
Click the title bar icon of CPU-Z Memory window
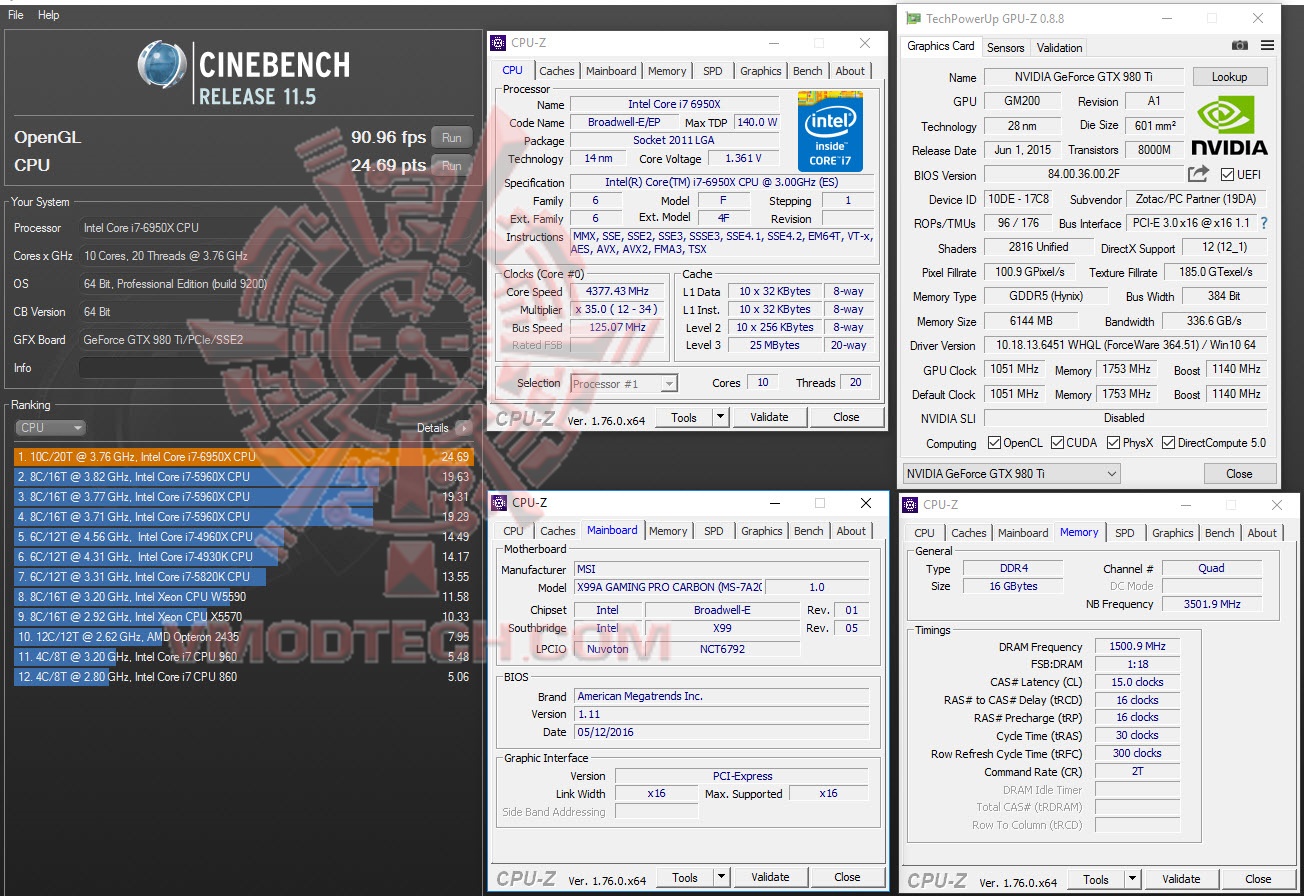tap(912, 505)
